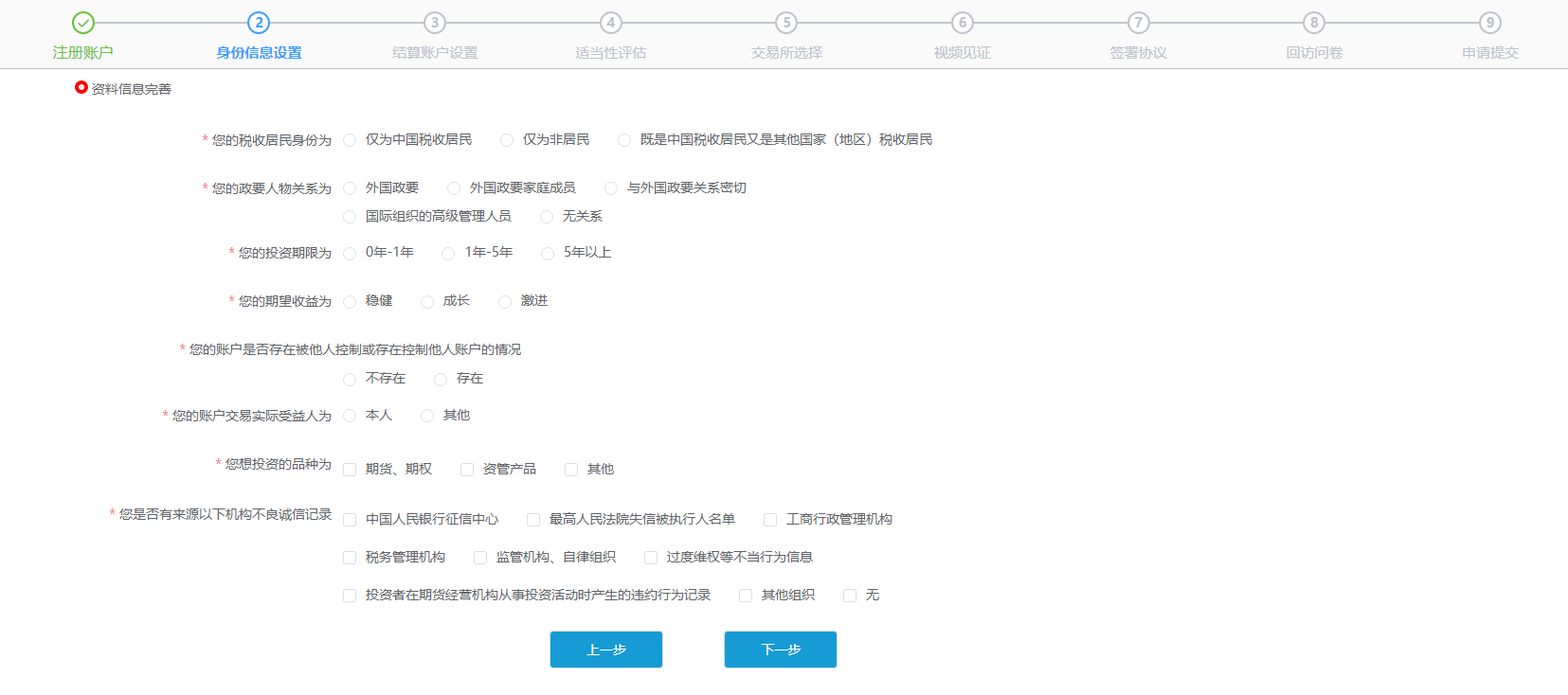Click step circle number 7

click(1139, 23)
